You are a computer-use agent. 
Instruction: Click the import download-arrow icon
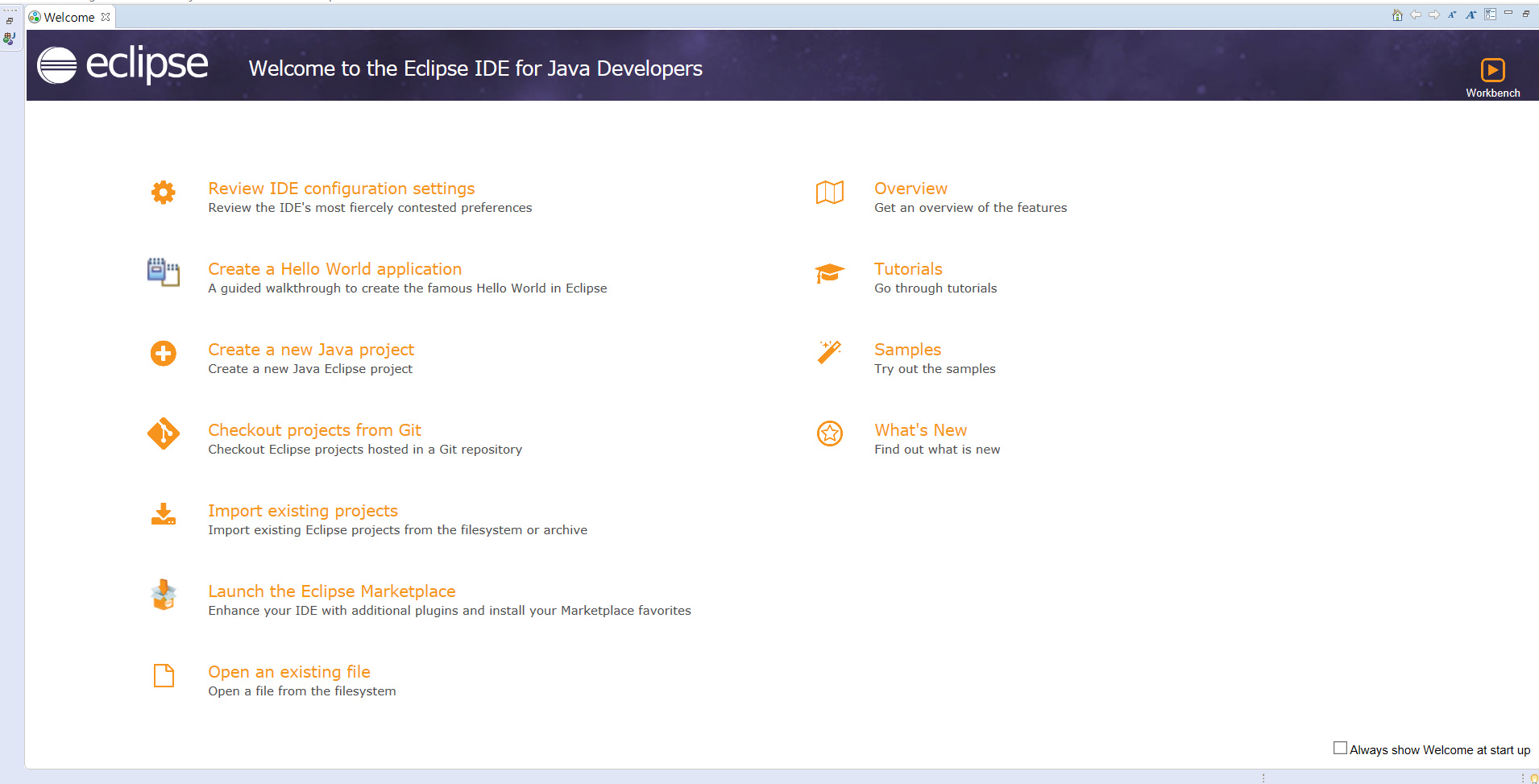[164, 514]
